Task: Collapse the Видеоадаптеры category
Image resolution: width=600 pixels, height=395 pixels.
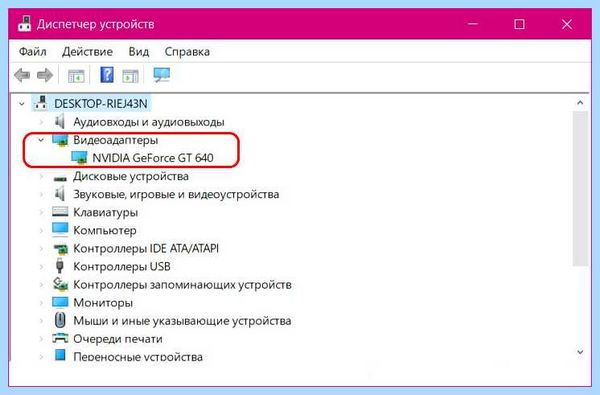Action: pos(41,140)
